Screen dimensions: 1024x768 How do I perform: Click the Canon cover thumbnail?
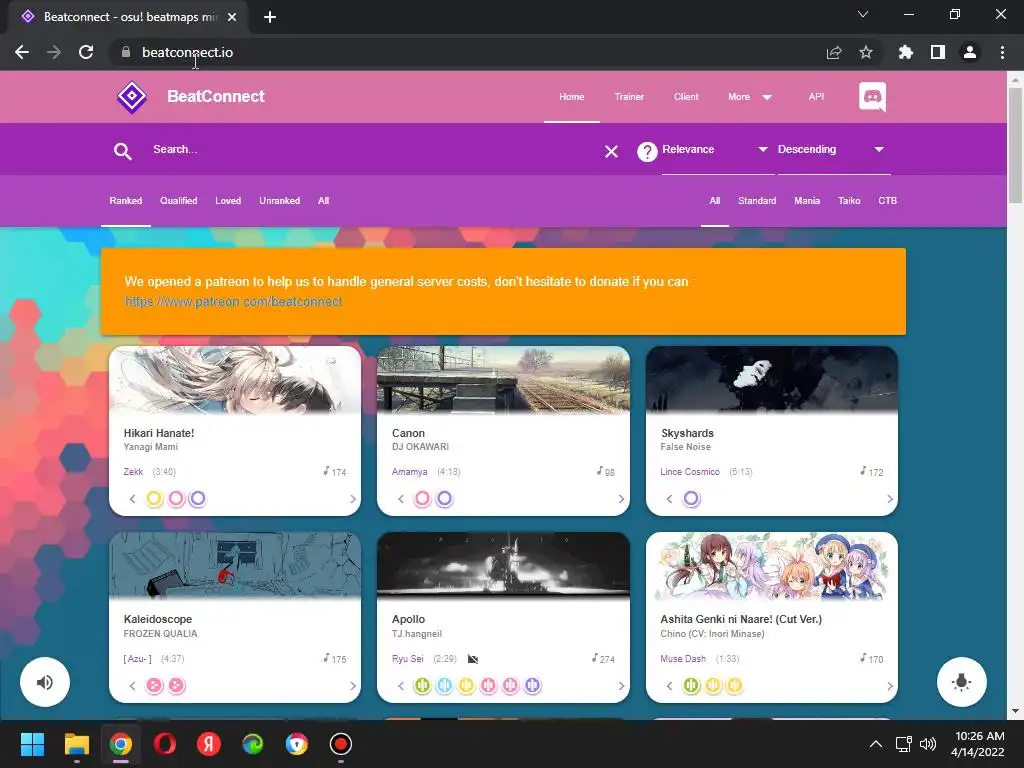tap(504, 380)
